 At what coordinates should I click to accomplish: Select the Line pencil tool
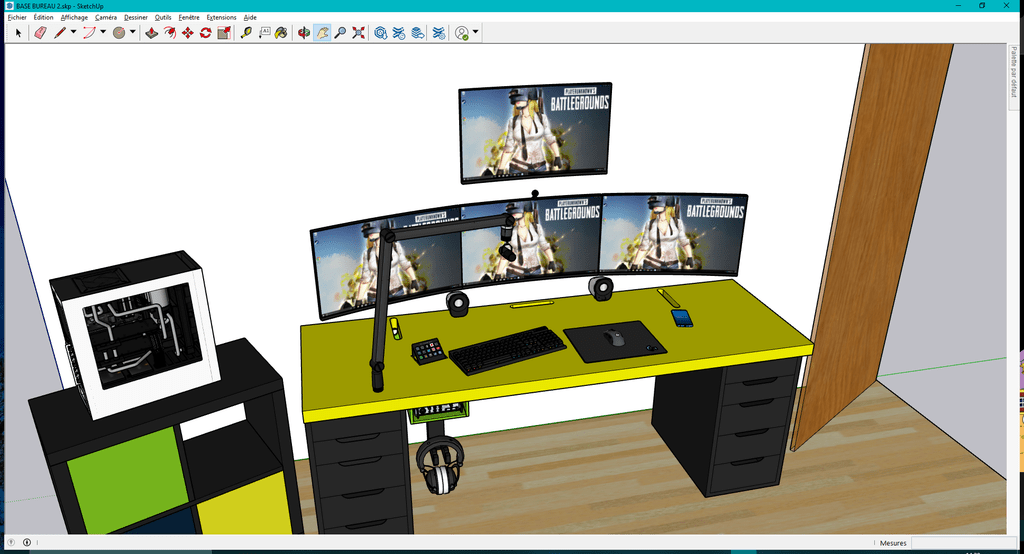59,32
